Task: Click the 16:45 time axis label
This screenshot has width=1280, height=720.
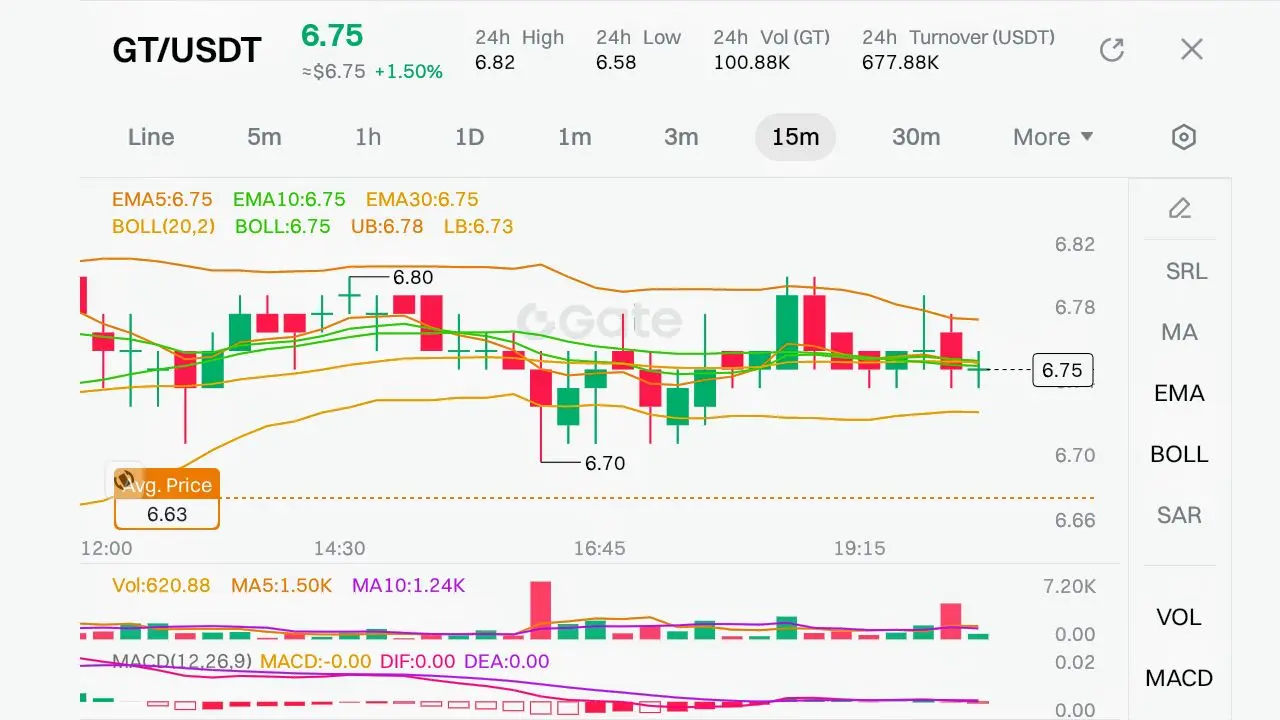Action: click(x=600, y=548)
